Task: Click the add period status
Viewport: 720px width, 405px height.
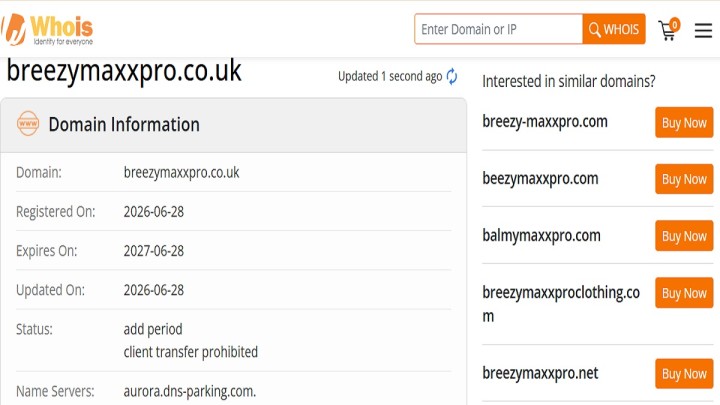Action: 153,329
